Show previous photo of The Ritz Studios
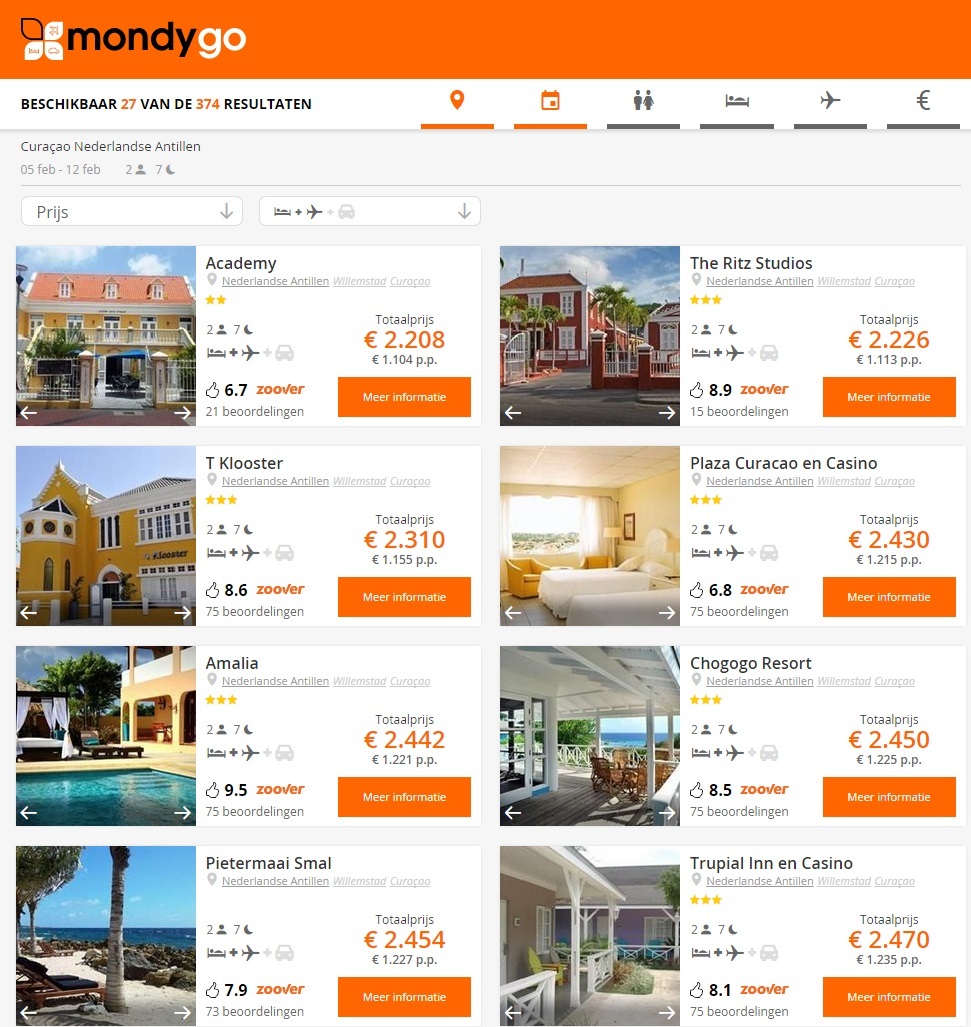 click(513, 413)
